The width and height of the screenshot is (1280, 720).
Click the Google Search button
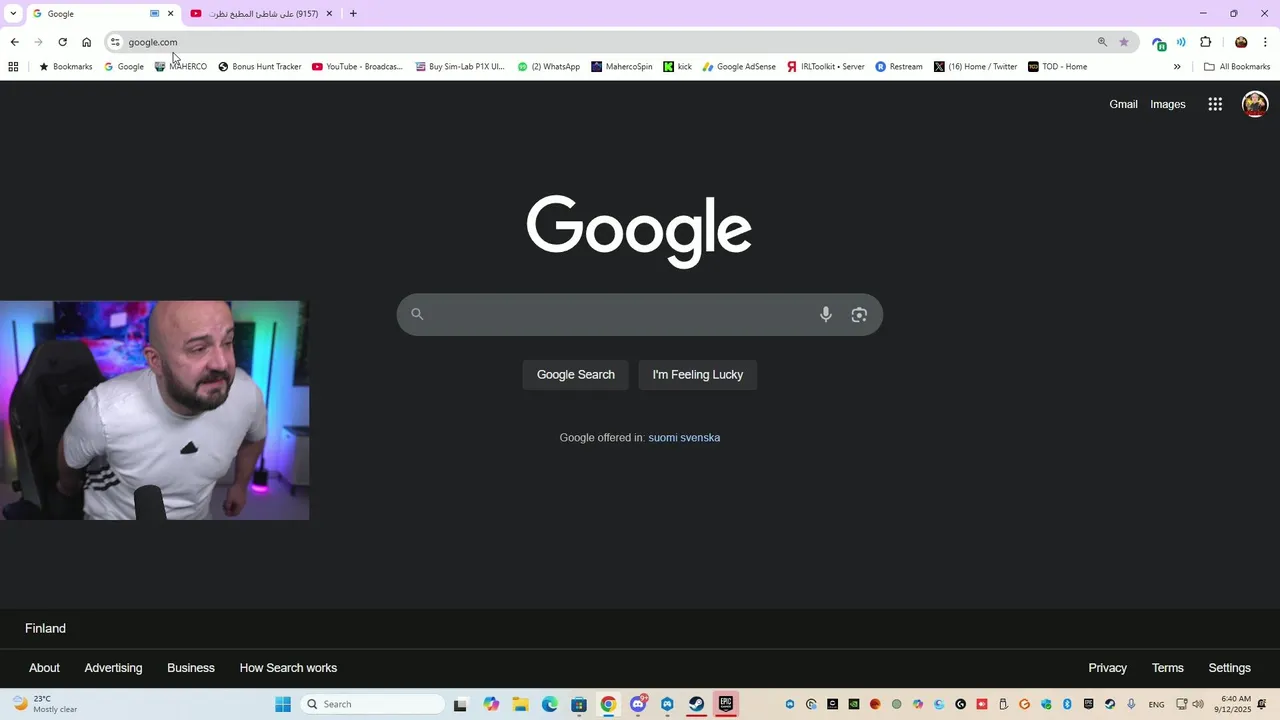coord(576,375)
